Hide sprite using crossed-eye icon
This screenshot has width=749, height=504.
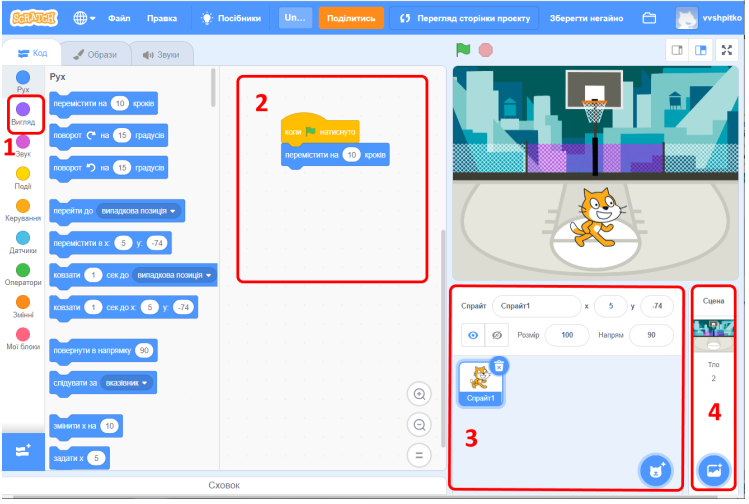(x=497, y=336)
